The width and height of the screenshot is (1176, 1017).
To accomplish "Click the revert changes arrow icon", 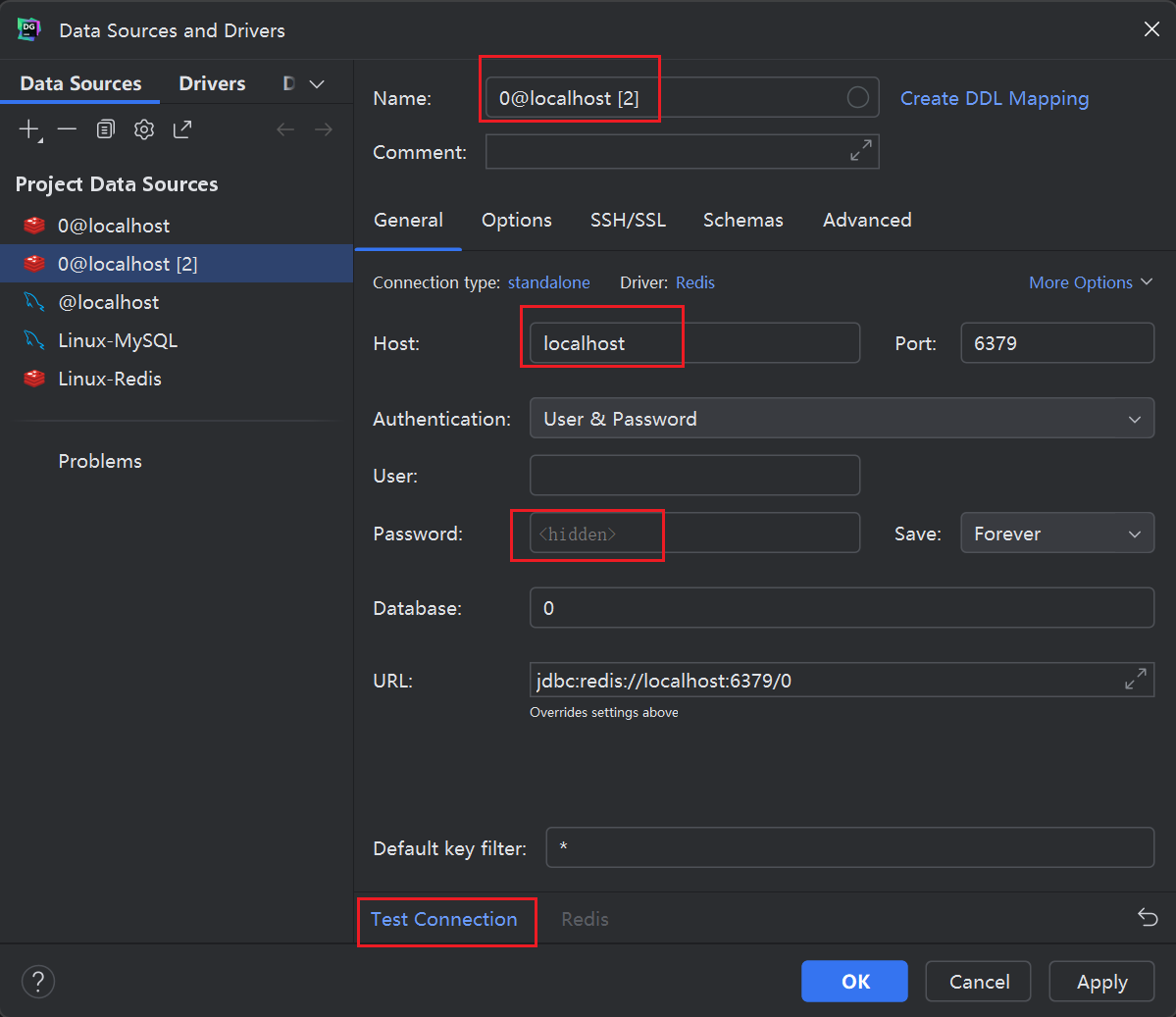I will [x=1148, y=917].
